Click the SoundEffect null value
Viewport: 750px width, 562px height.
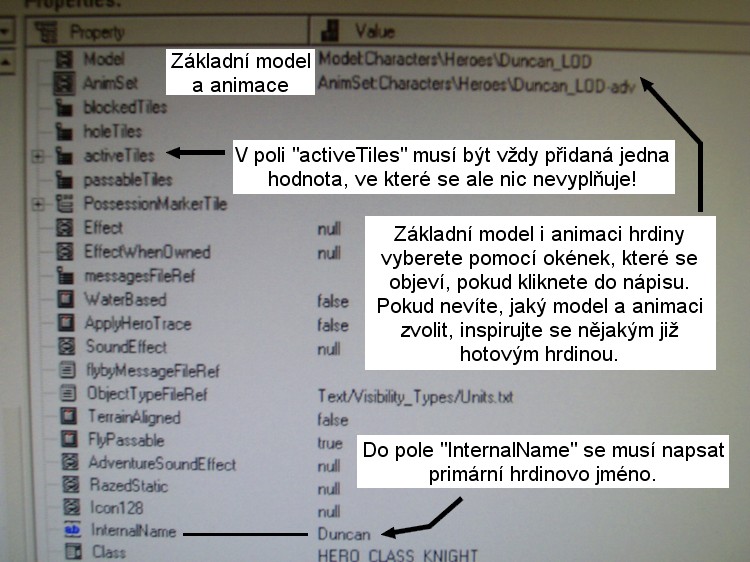click(x=329, y=349)
